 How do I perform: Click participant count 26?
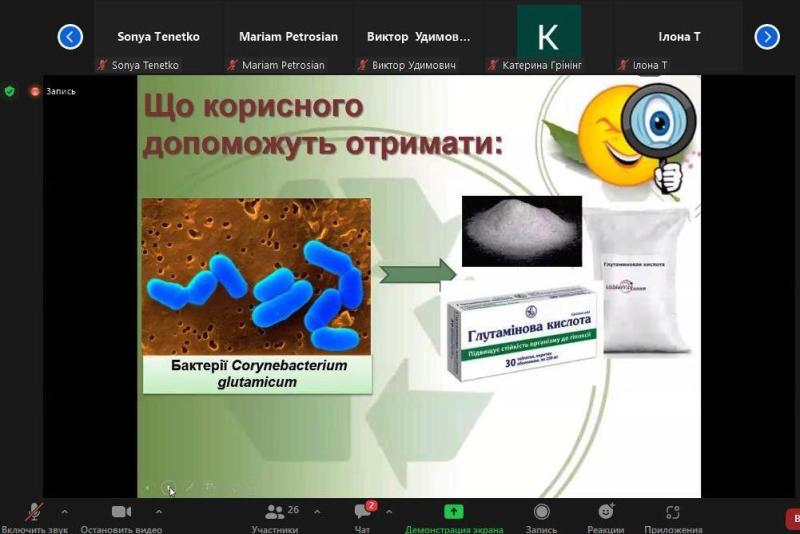293,510
